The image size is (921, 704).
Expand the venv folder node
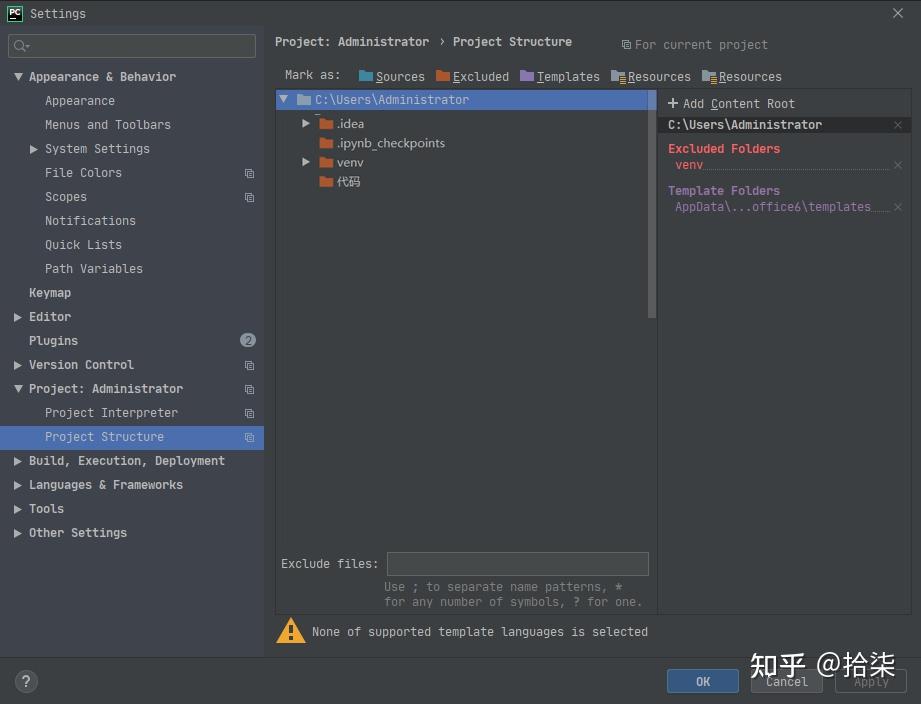(x=306, y=162)
